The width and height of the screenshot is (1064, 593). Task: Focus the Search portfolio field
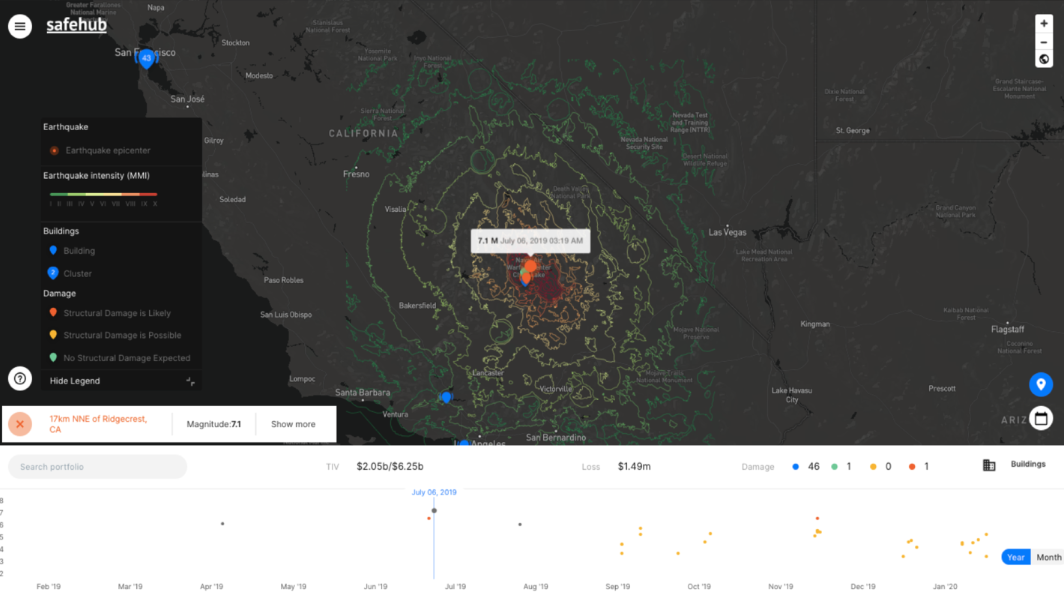pyautogui.click(x=98, y=467)
